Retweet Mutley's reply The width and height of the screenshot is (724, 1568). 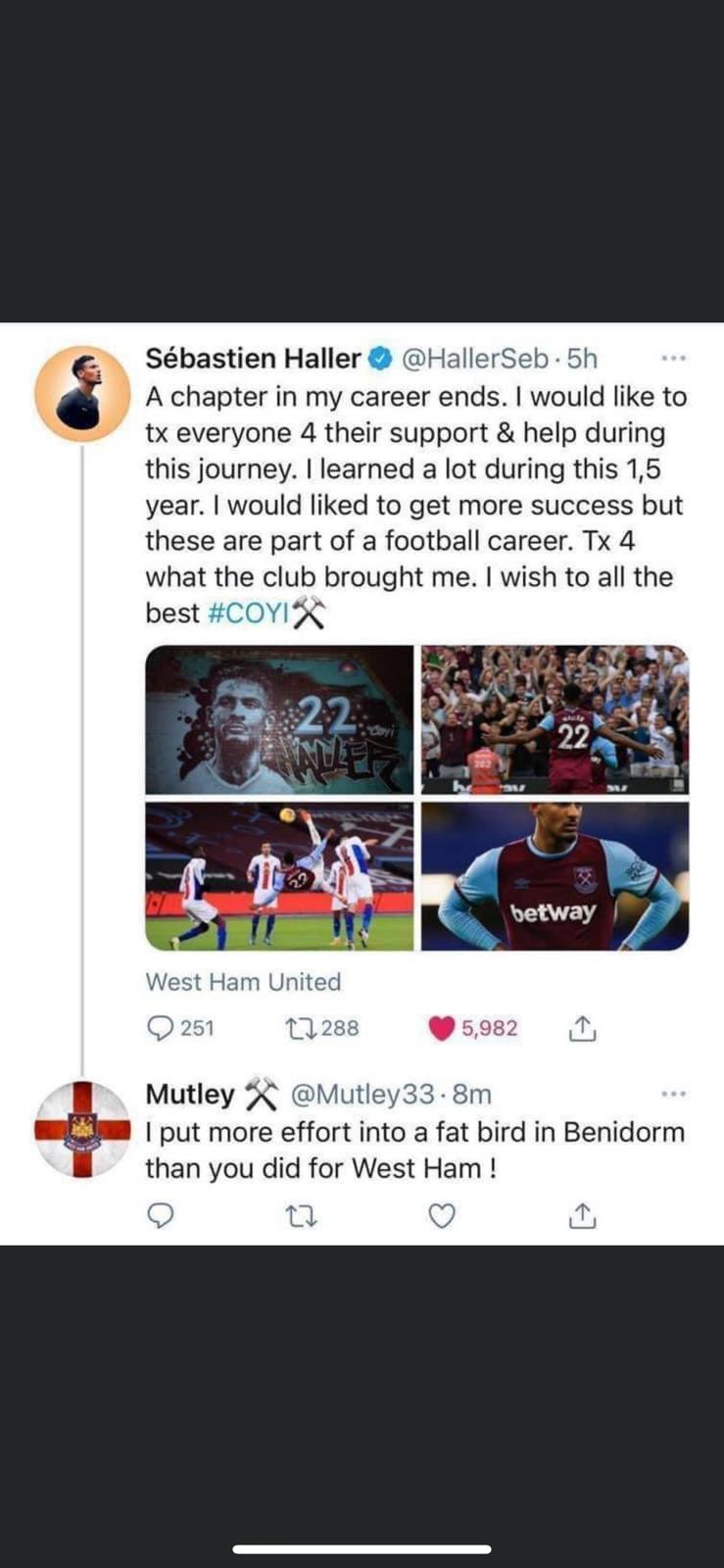(x=300, y=1216)
